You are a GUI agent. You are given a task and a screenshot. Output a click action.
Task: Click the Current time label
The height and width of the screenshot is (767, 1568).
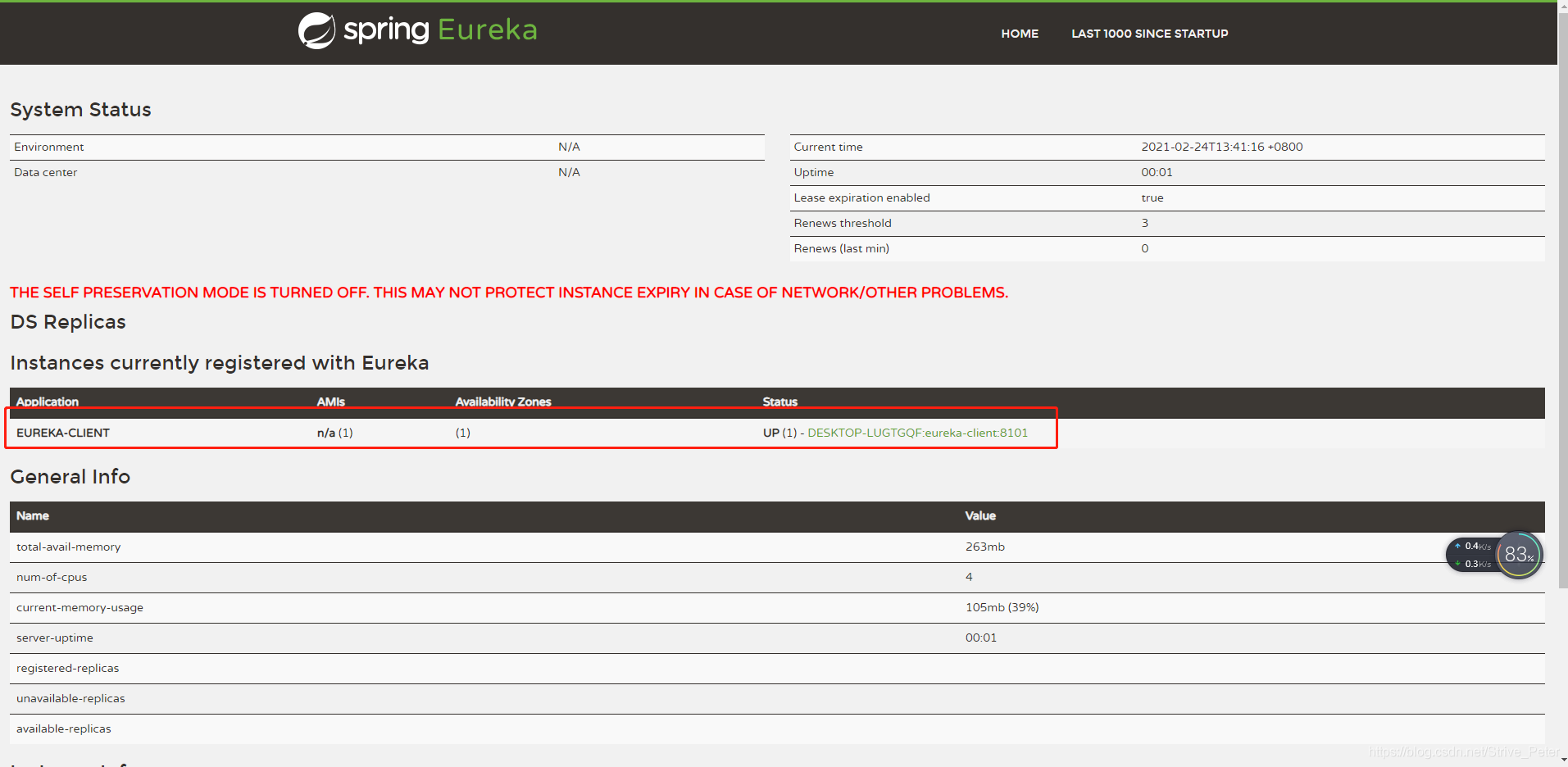pyautogui.click(x=828, y=147)
